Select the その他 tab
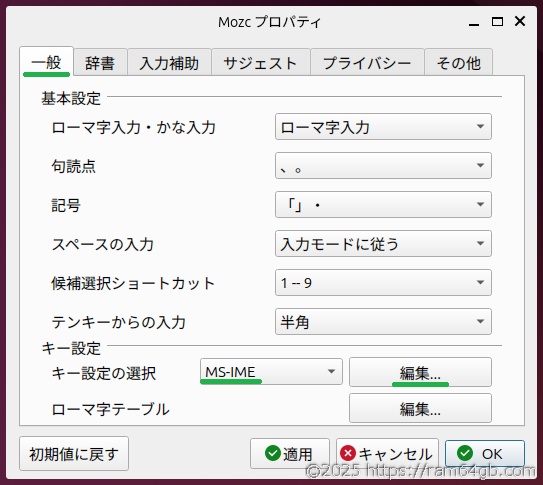Viewport: 543px width, 485px height. click(459, 63)
